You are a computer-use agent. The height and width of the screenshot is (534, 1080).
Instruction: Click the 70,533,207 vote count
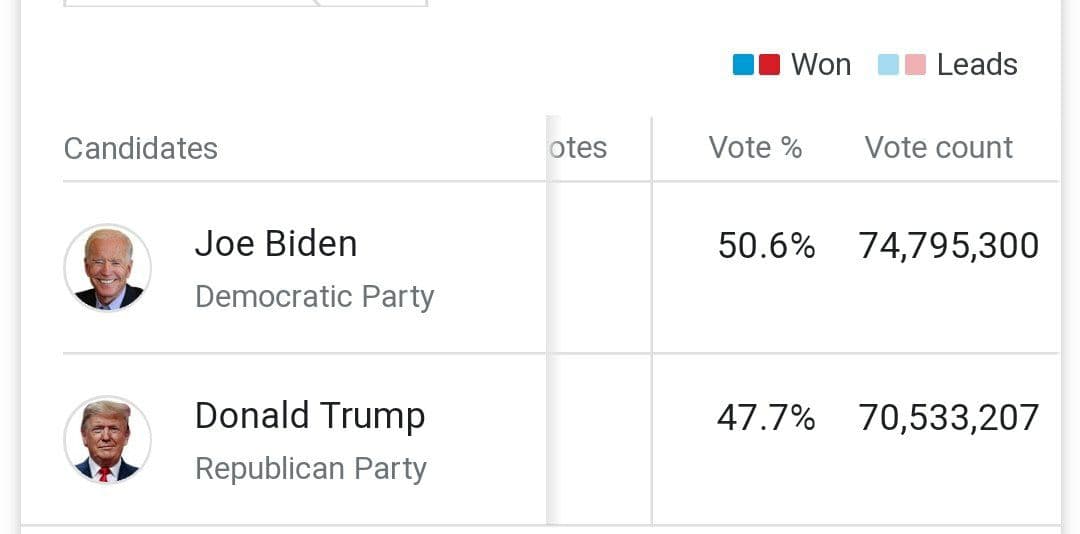coord(948,418)
